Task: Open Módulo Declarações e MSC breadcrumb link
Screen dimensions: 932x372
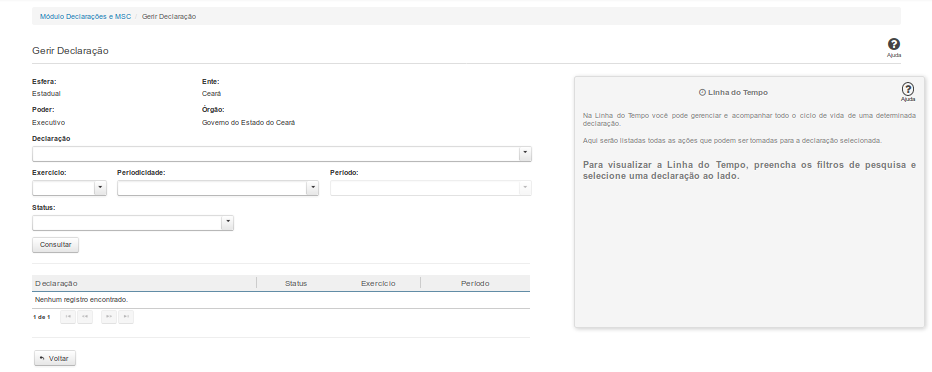Action: tap(86, 17)
